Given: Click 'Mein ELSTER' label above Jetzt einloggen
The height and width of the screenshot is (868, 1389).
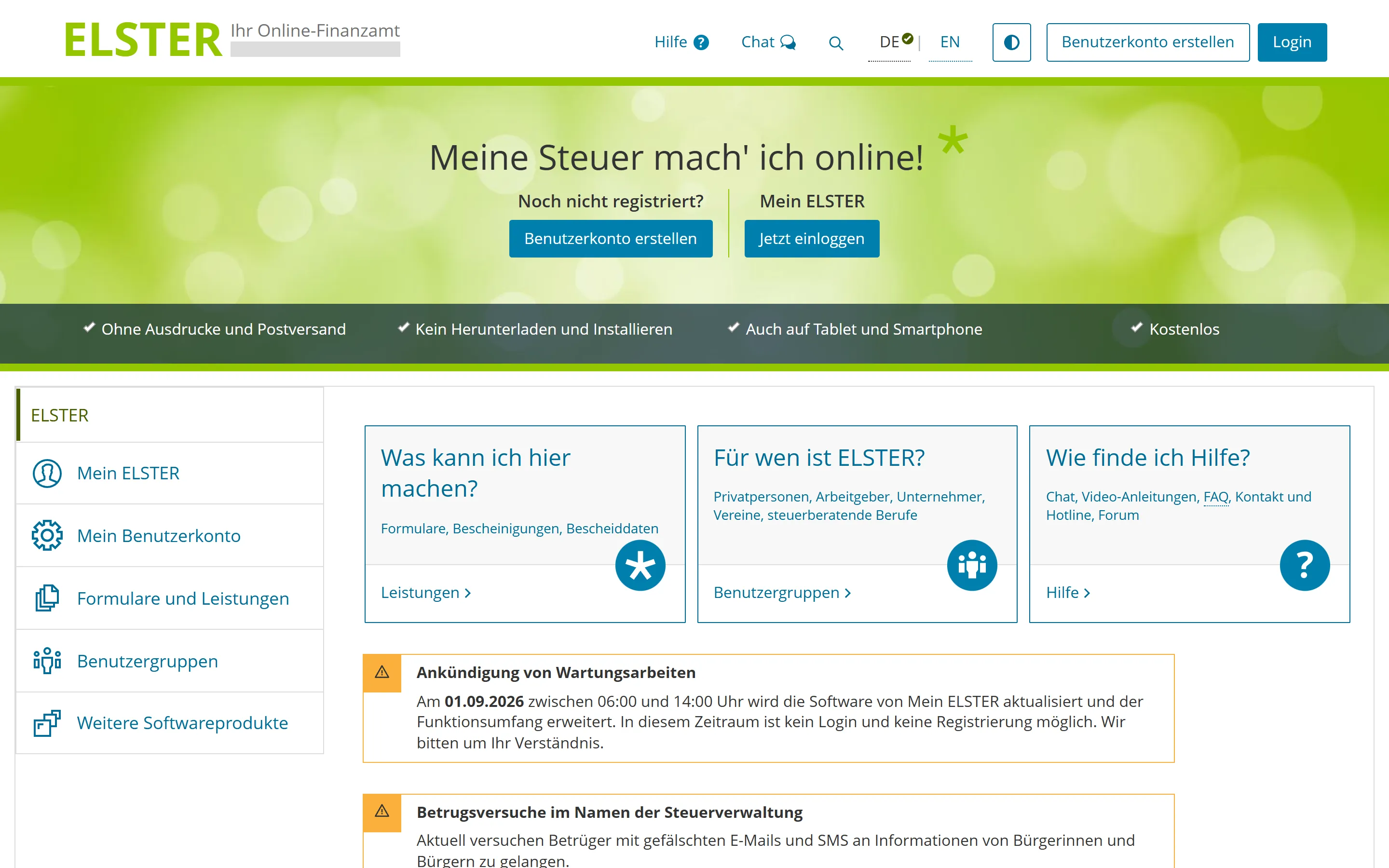Looking at the screenshot, I should coord(812,202).
